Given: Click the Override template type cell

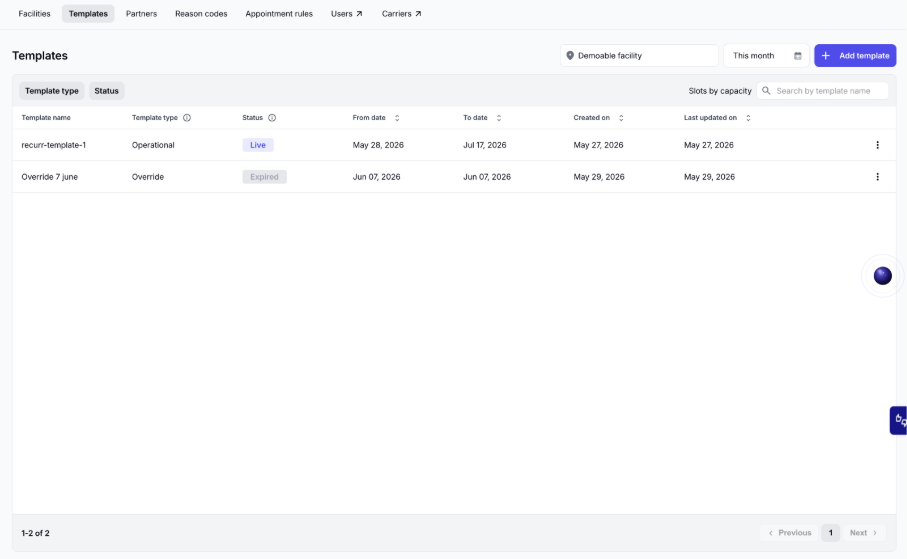Looking at the screenshot, I should click(x=148, y=177).
